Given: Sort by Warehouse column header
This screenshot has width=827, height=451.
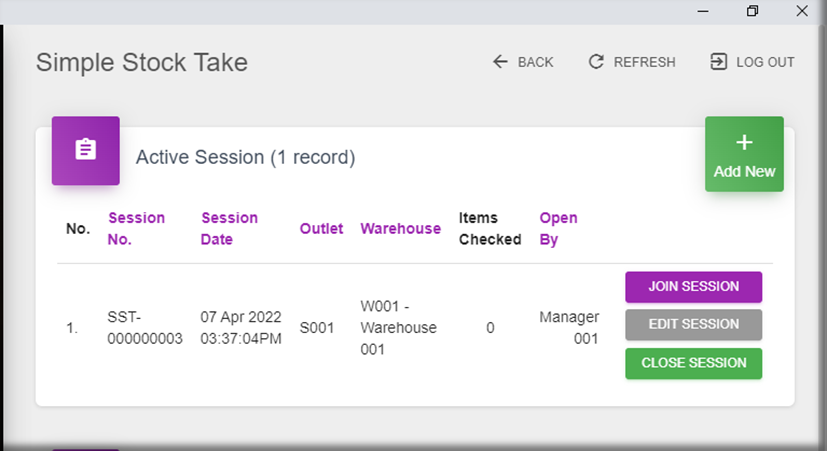Looking at the screenshot, I should coord(400,228).
